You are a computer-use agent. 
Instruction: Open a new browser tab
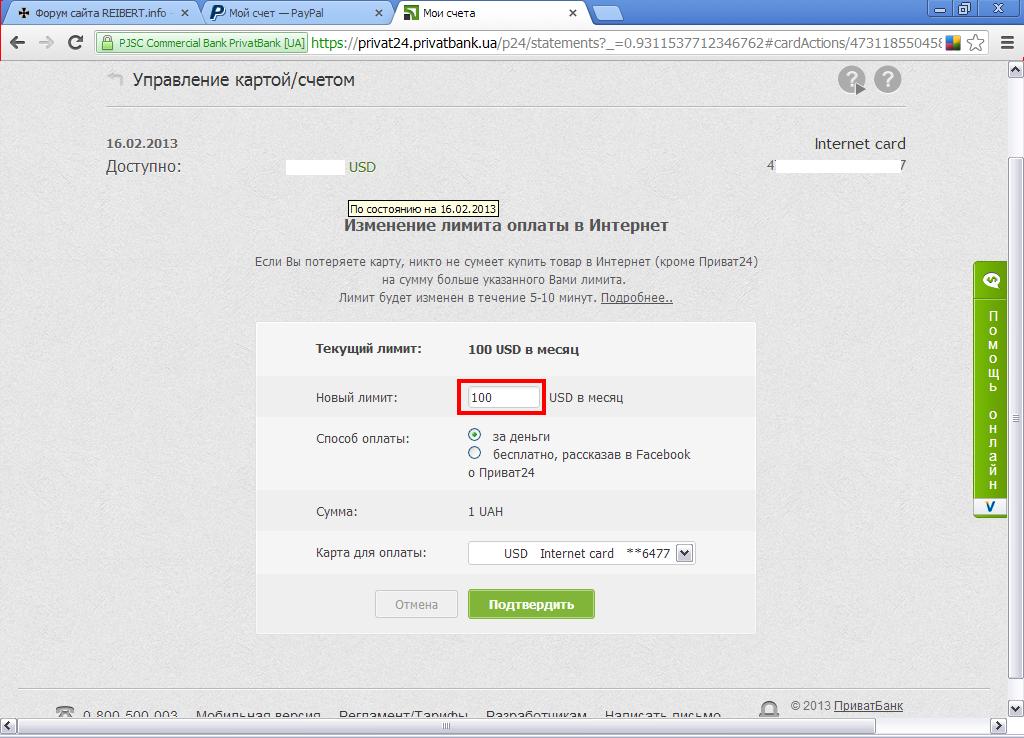[608, 13]
